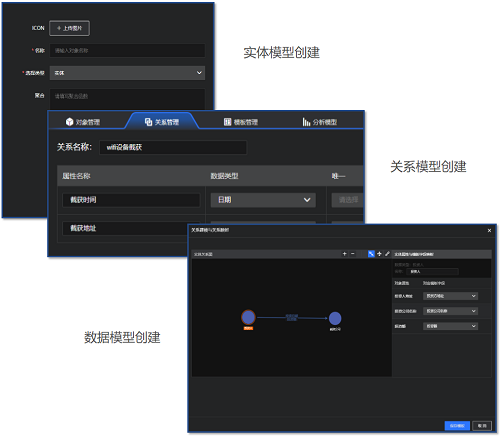This screenshot has height=436, width=500.
Task: Select the 关系管理 tab
Action: pyautogui.click(x=162, y=122)
